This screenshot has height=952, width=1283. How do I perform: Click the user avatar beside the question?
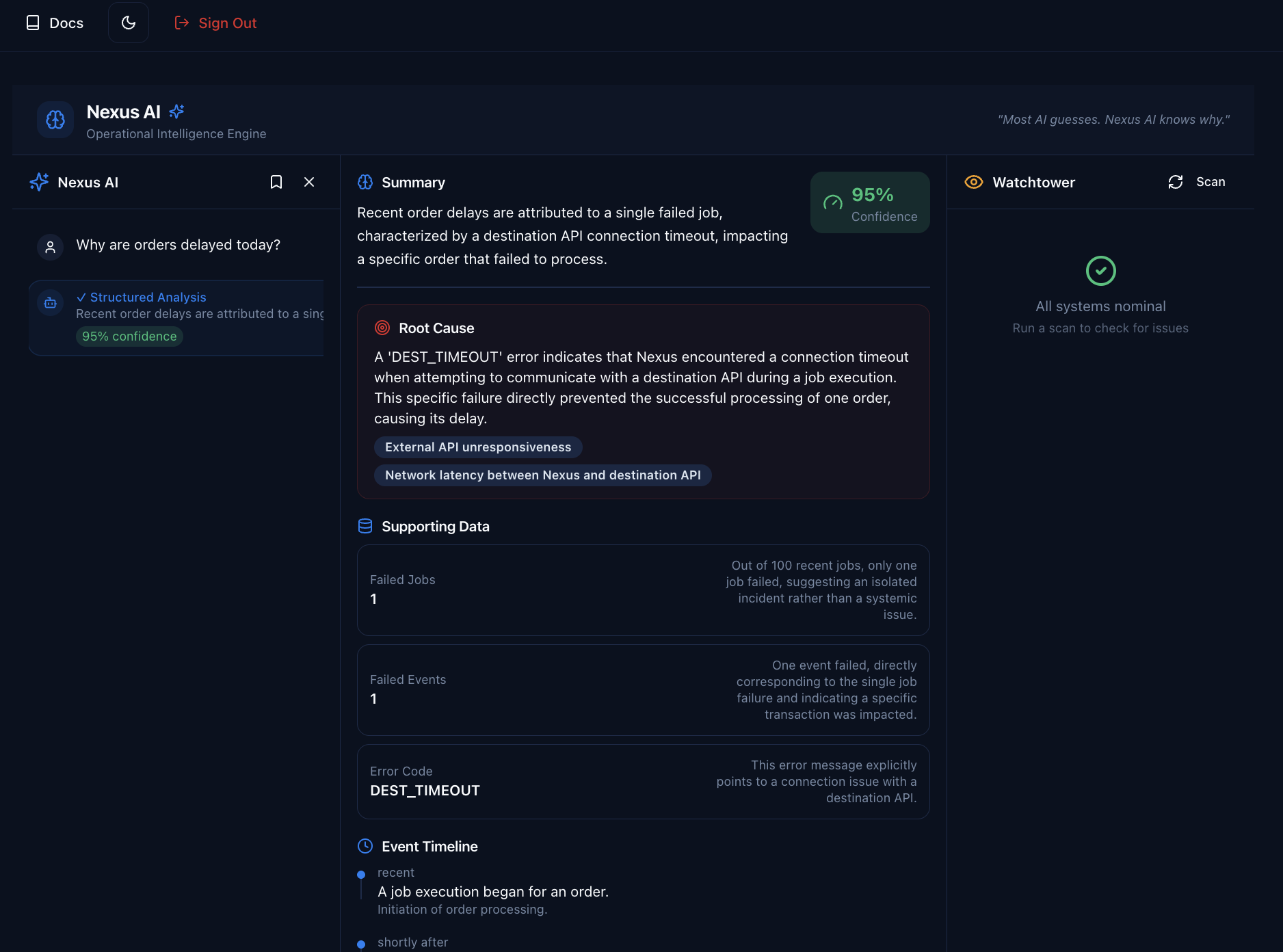click(x=49, y=247)
